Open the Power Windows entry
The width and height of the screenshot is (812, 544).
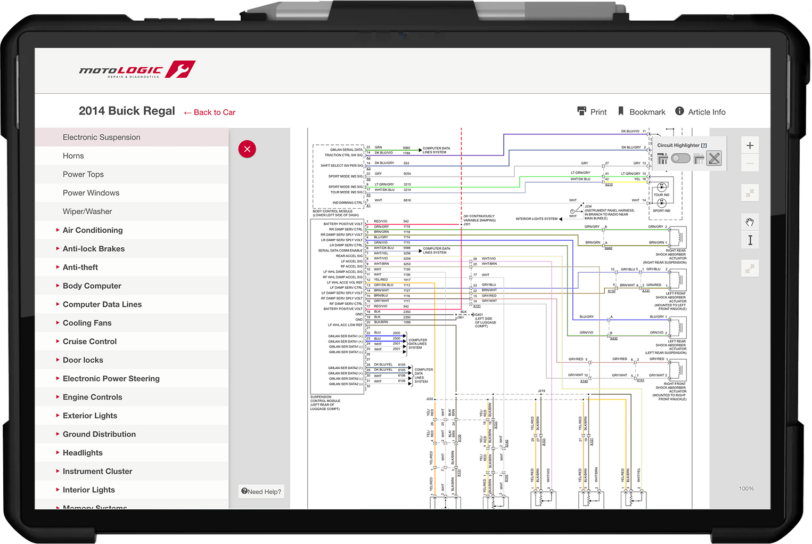pyautogui.click(x=132, y=193)
